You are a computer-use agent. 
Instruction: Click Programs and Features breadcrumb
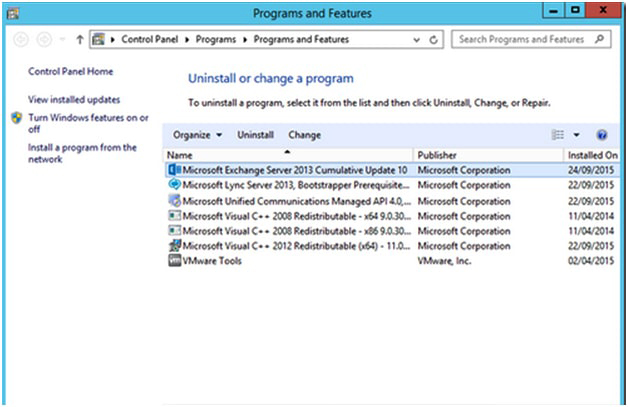click(x=301, y=39)
